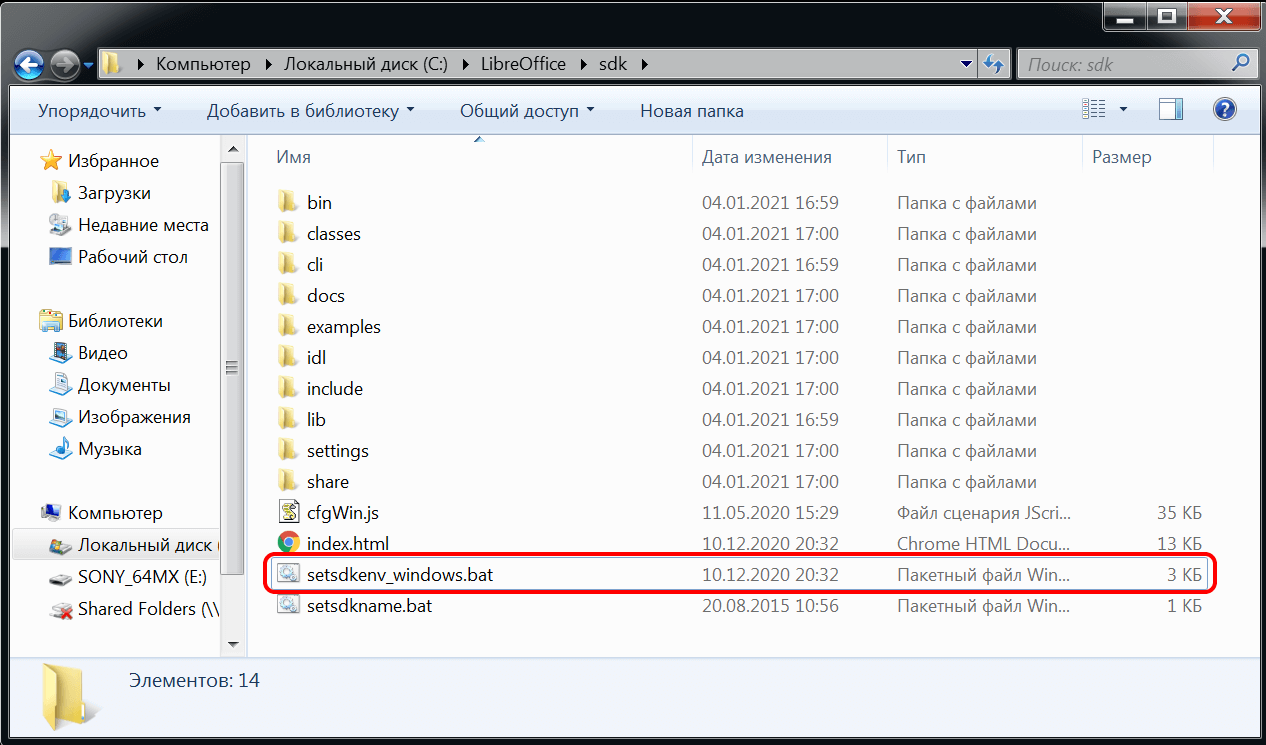Select the docs folder icon
This screenshot has height=745, width=1266.
pyautogui.click(x=288, y=295)
